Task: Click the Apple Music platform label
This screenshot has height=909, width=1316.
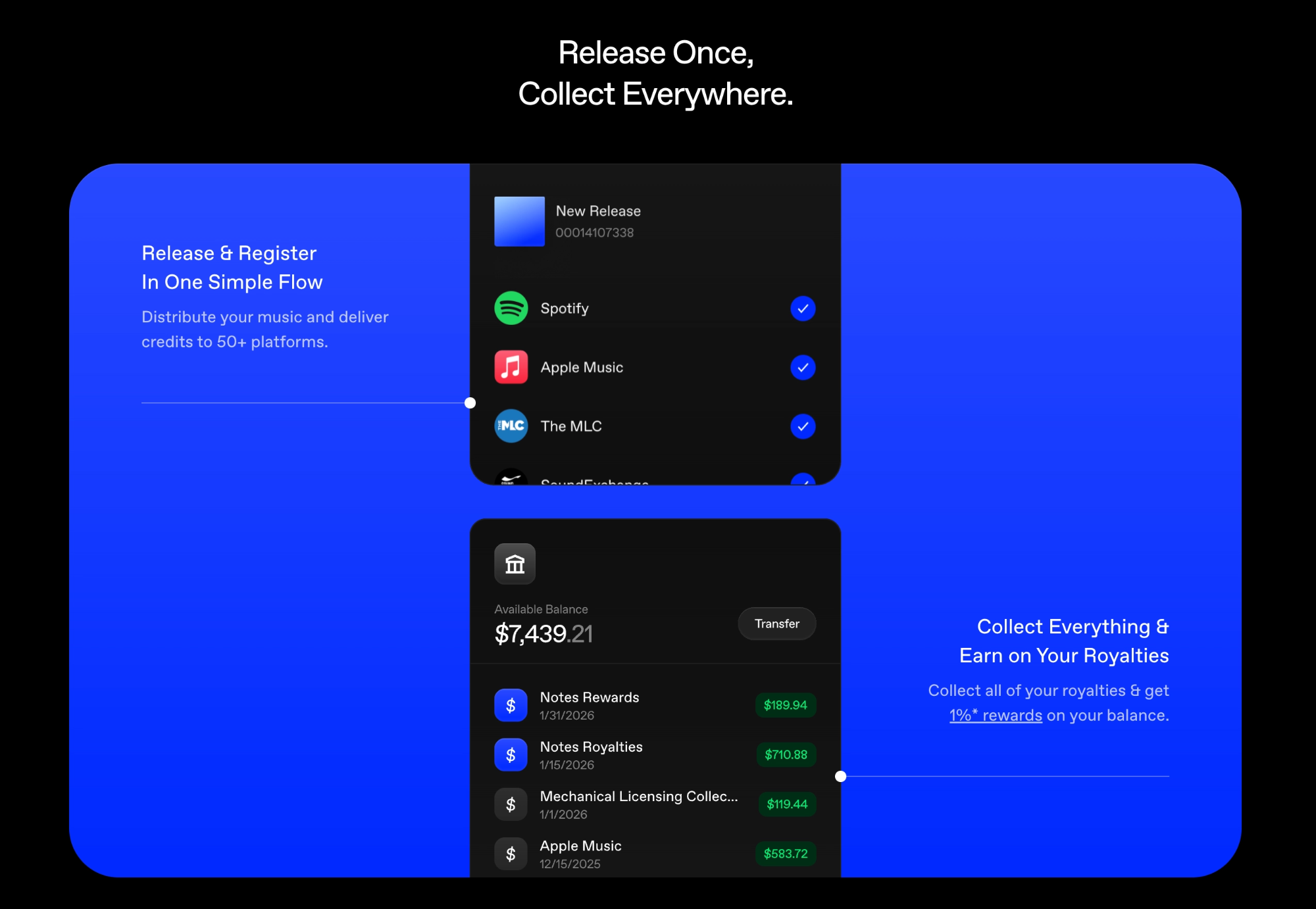Action: [582, 368]
